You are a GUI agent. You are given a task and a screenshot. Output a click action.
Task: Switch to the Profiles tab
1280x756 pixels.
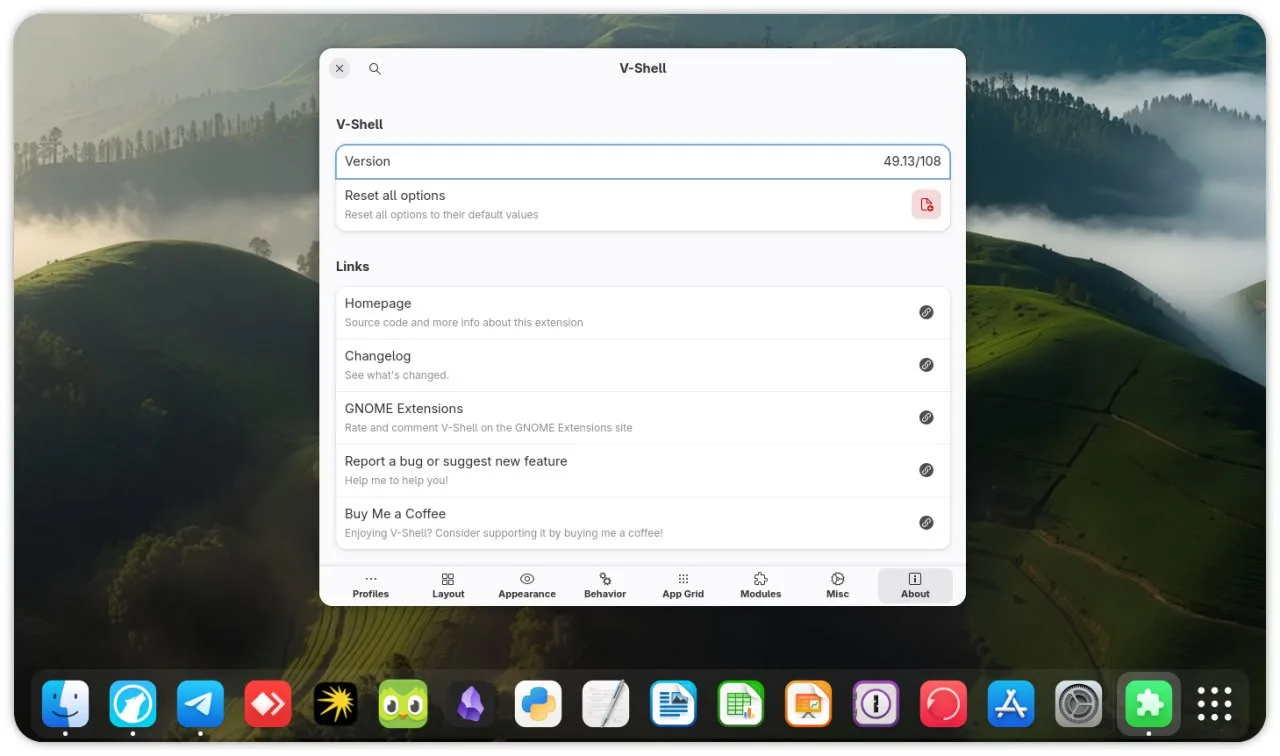click(371, 586)
